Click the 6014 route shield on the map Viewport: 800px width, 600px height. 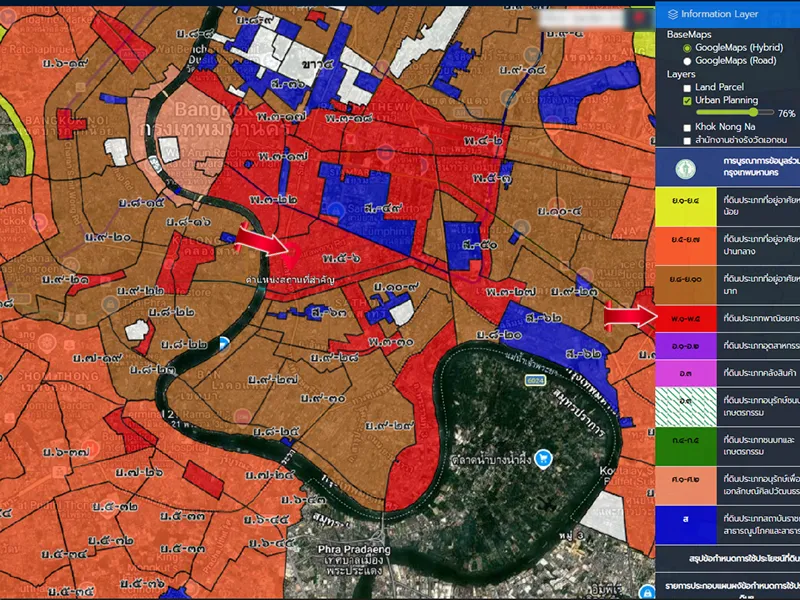pos(535,381)
